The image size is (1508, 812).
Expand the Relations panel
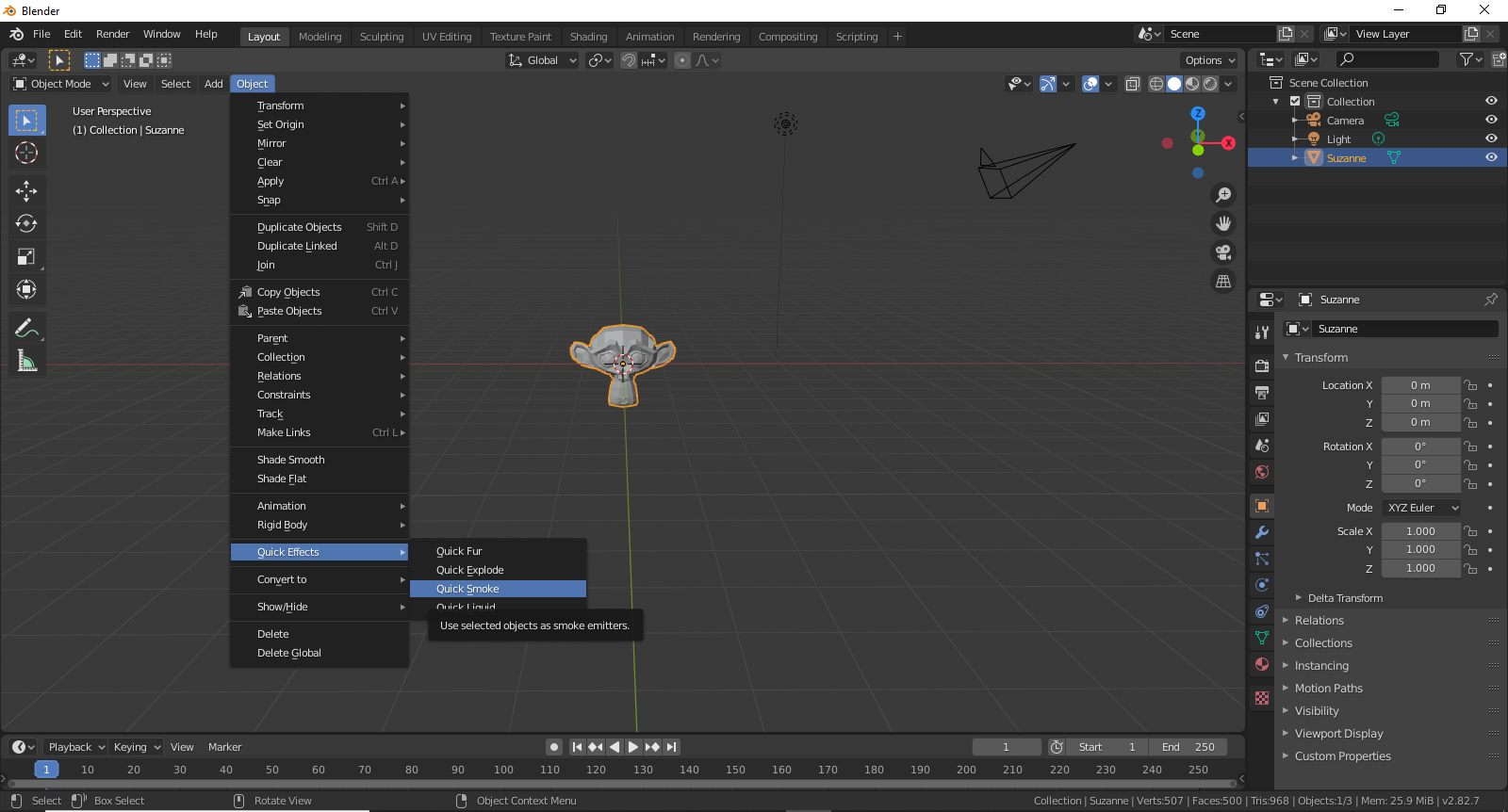point(1319,621)
